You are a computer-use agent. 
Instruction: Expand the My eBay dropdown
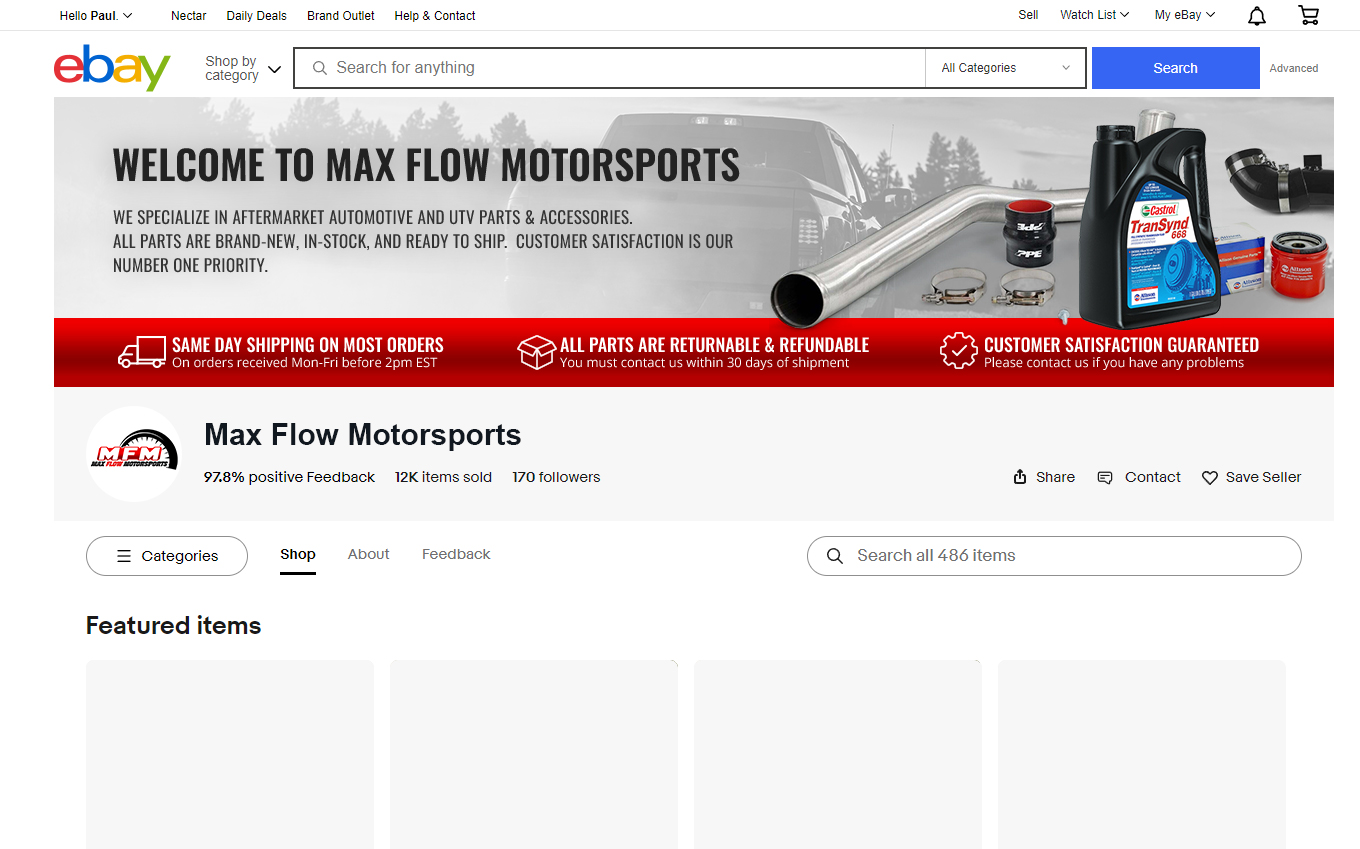(x=1185, y=15)
